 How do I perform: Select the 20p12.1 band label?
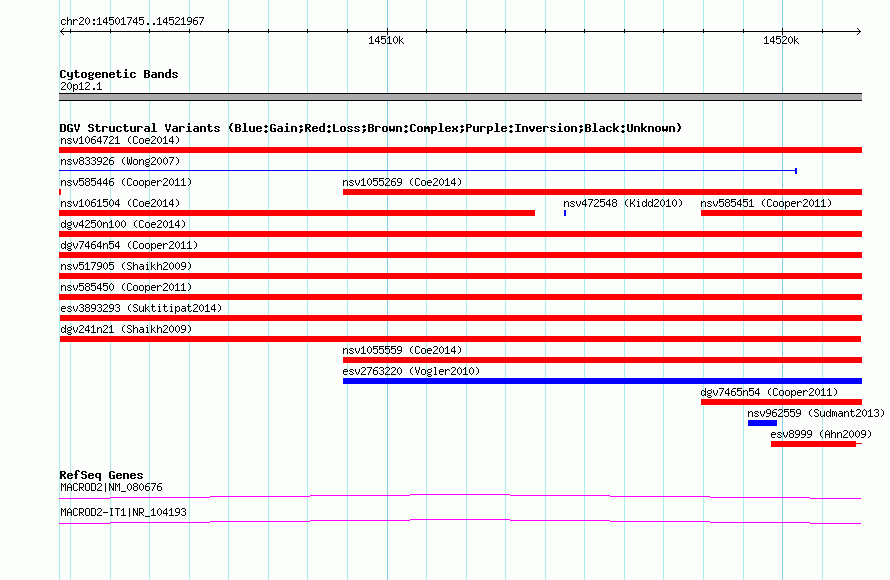tap(81, 86)
